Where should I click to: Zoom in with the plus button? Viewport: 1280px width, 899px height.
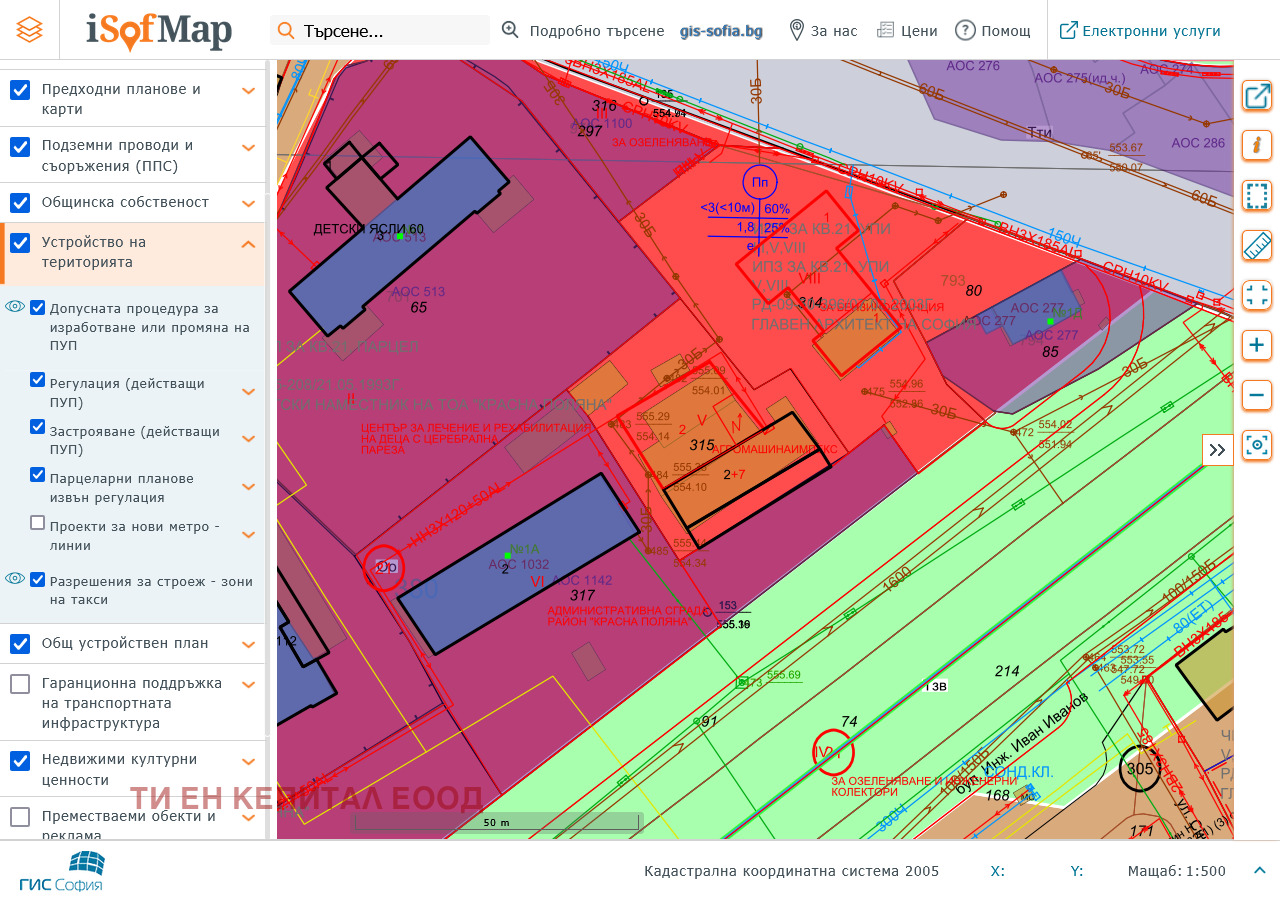[x=1257, y=346]
